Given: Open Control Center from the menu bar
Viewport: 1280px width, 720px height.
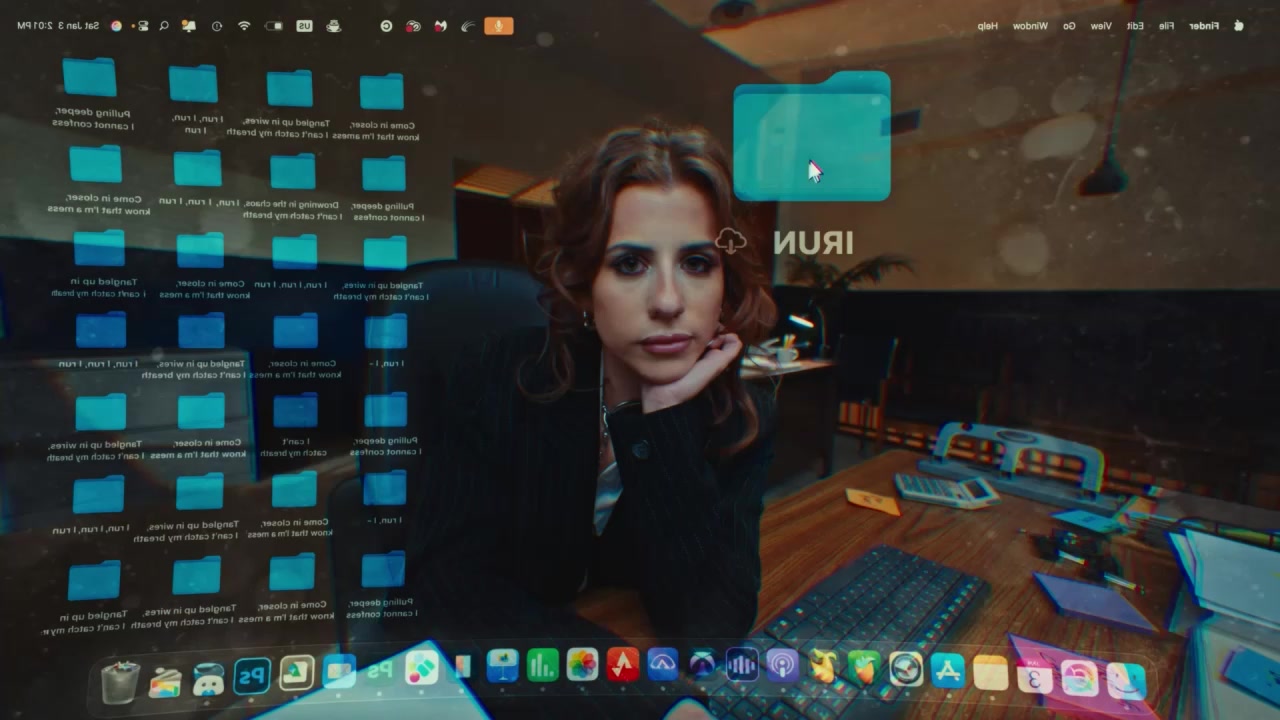Looking at the screenshot, I should (x=143, y=26).
